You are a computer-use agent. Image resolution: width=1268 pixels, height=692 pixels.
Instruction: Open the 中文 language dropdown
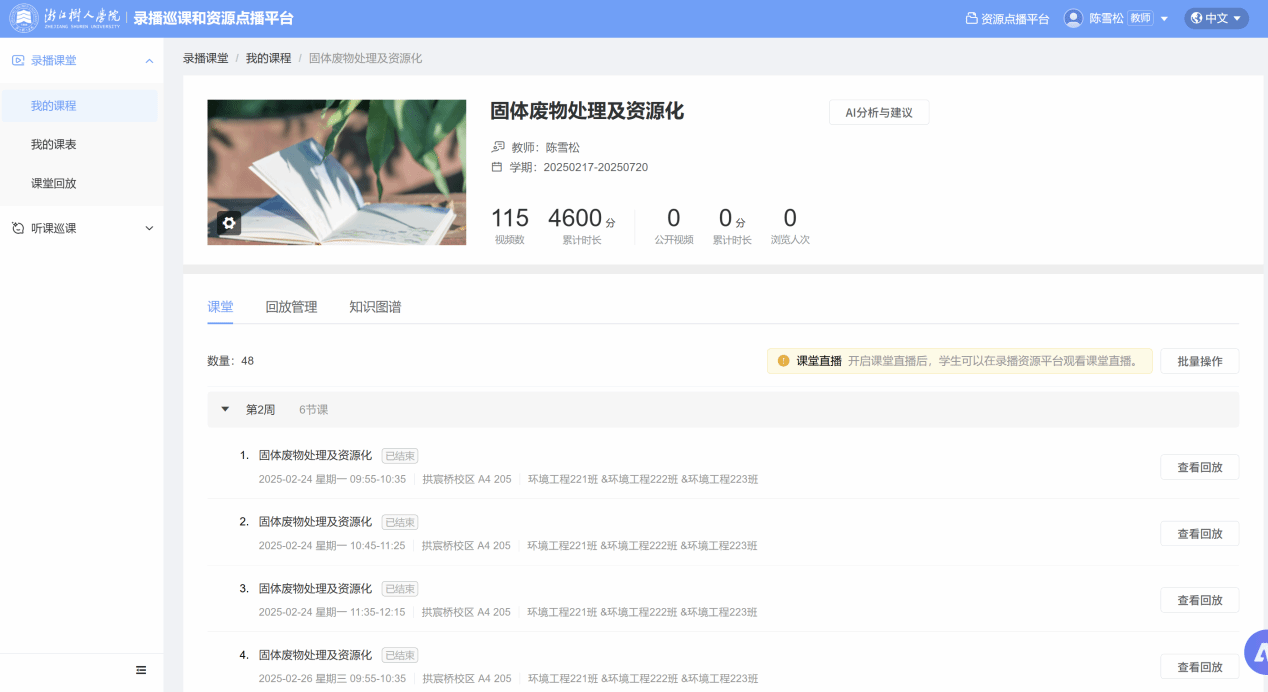[1216, 18]
